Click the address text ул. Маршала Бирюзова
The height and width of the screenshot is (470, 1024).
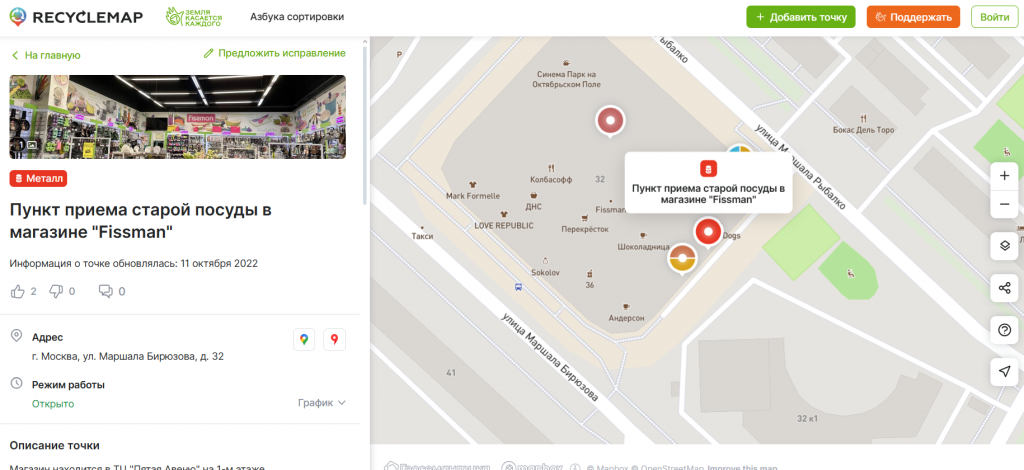tap(128, 356)
